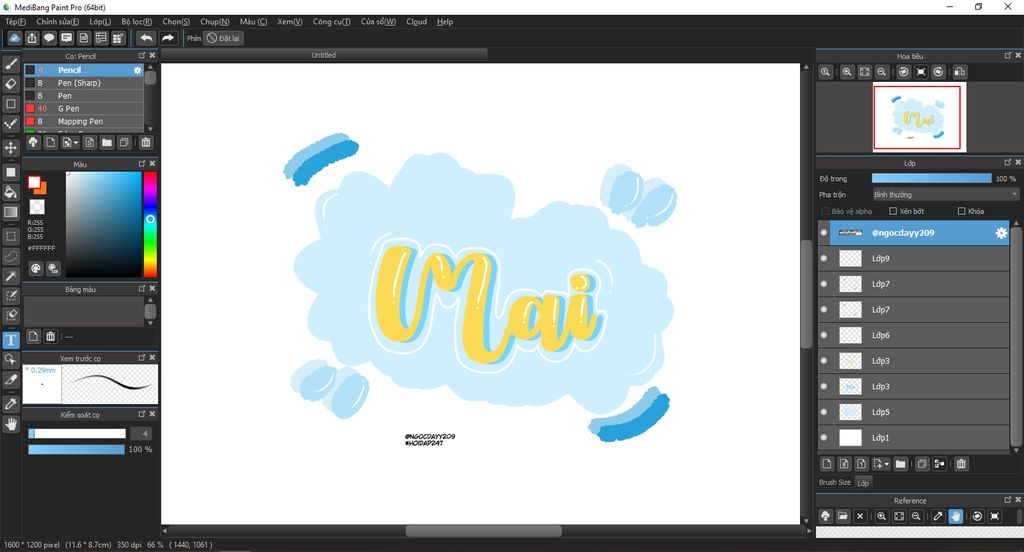
Task: Select the G Pen brush
Action: coord(84,108)
